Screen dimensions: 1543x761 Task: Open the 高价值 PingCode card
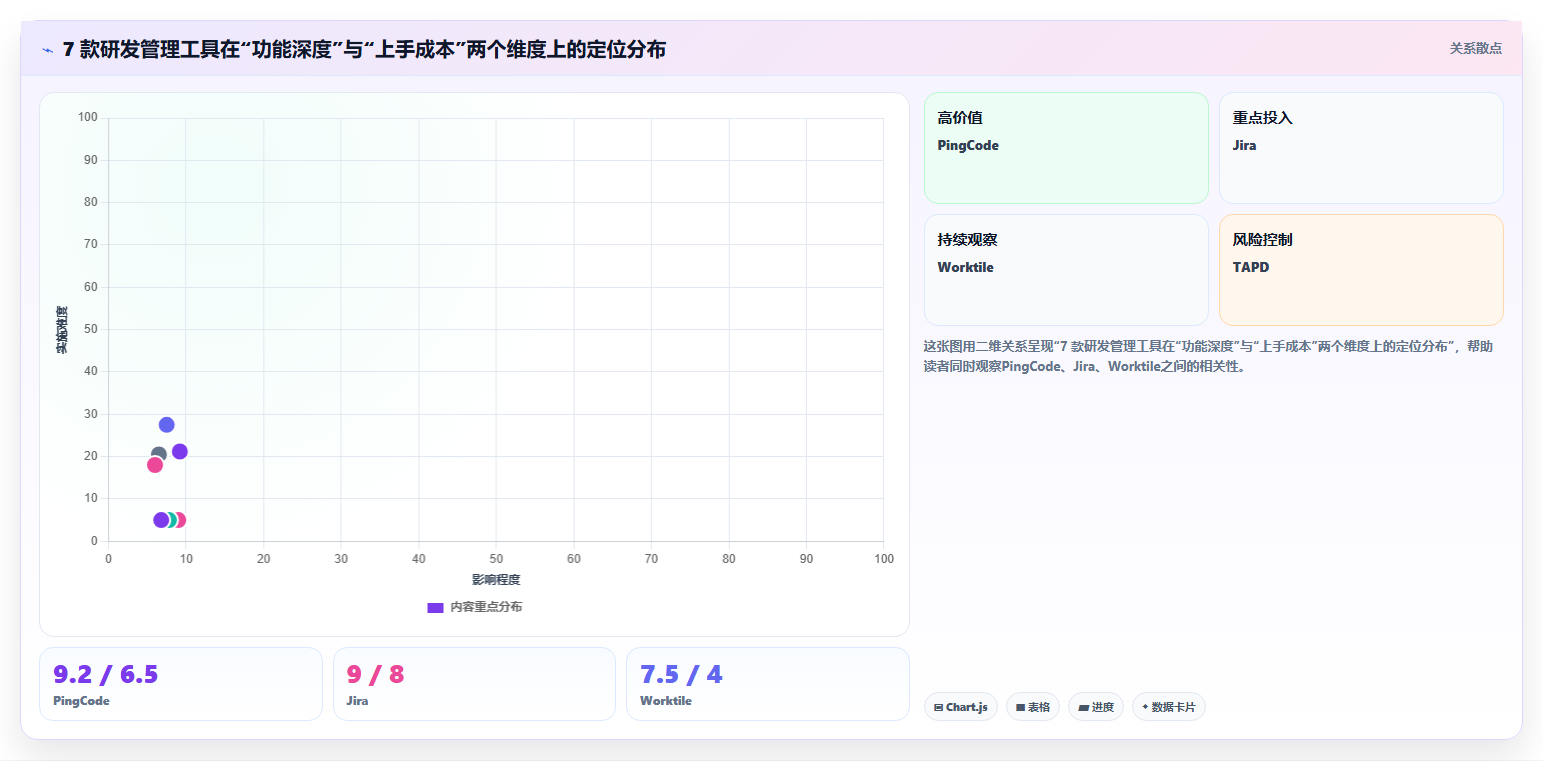(1066, 148)
